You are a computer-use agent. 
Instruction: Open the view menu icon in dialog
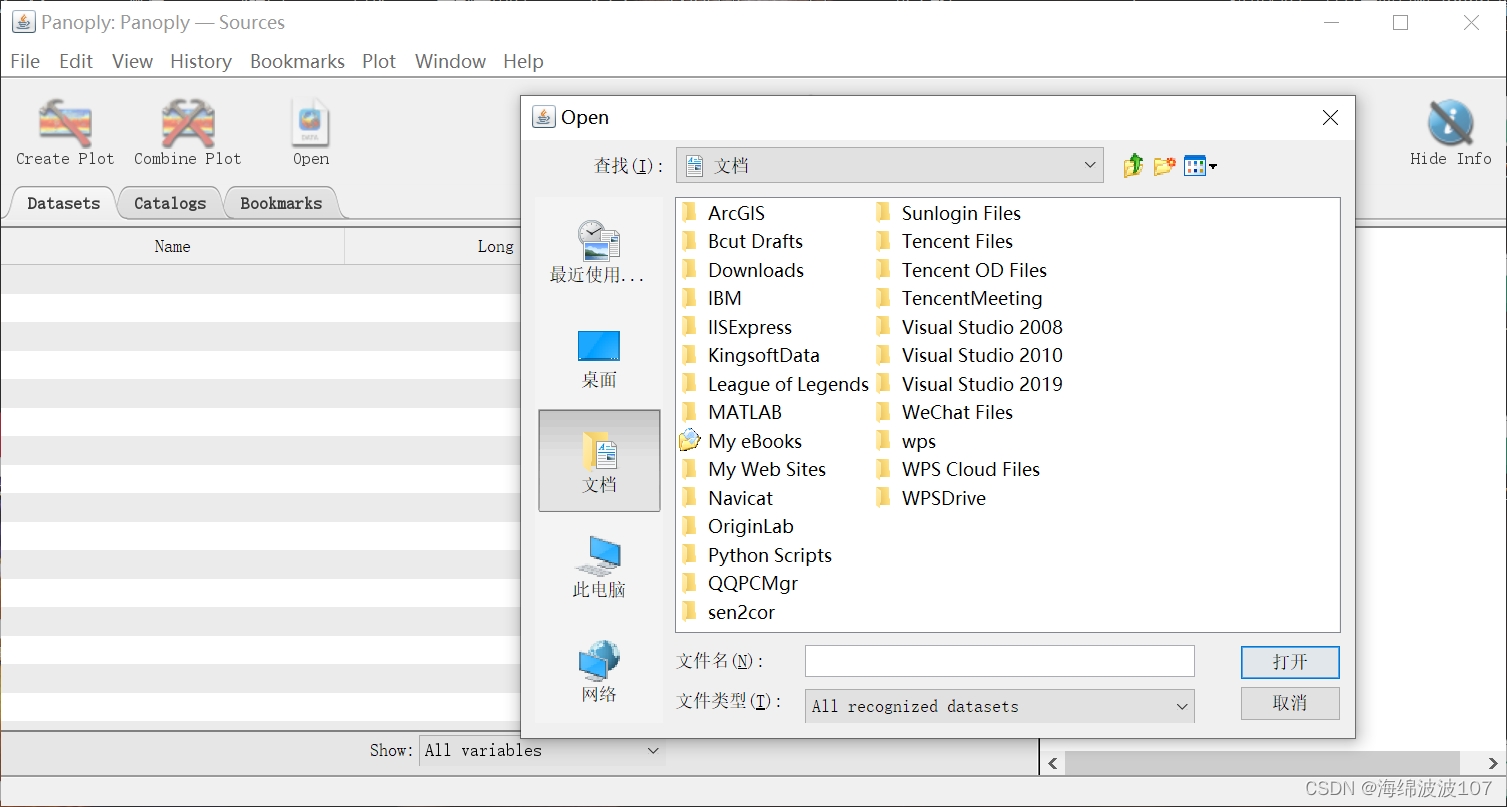[x=1200, y=166]
